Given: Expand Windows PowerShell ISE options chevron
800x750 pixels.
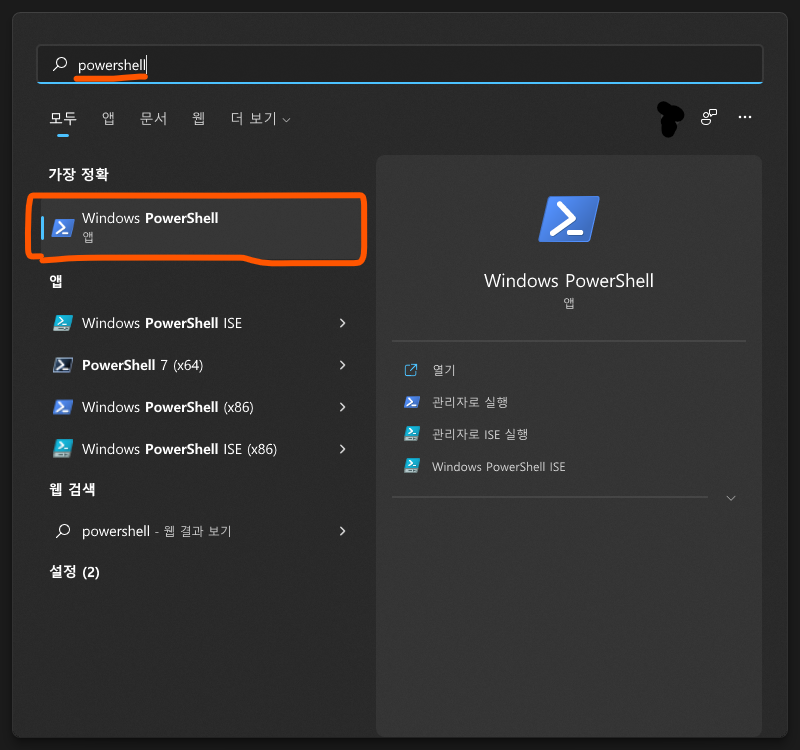Looking at the screenshot, I should tap(342, 323).
